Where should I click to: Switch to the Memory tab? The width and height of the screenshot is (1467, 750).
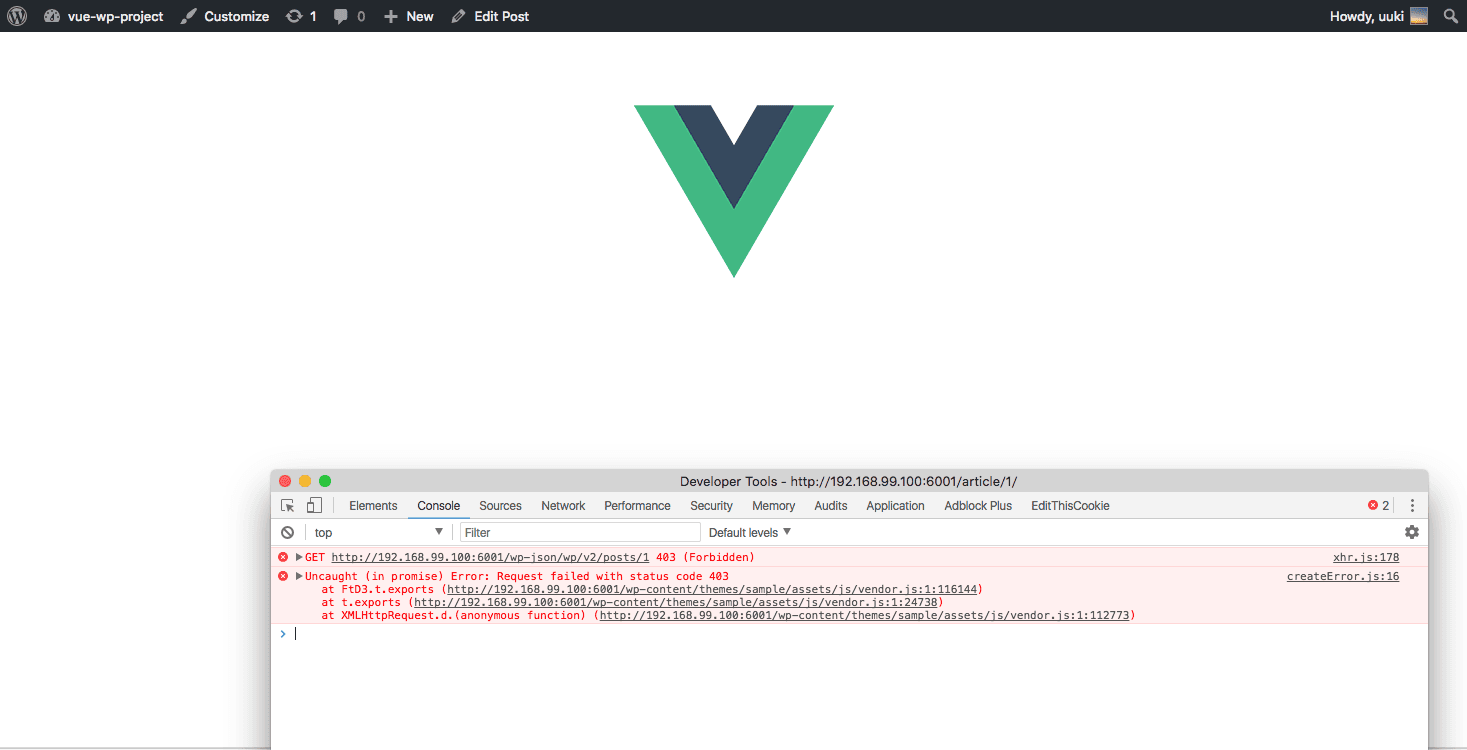(773, 506)
